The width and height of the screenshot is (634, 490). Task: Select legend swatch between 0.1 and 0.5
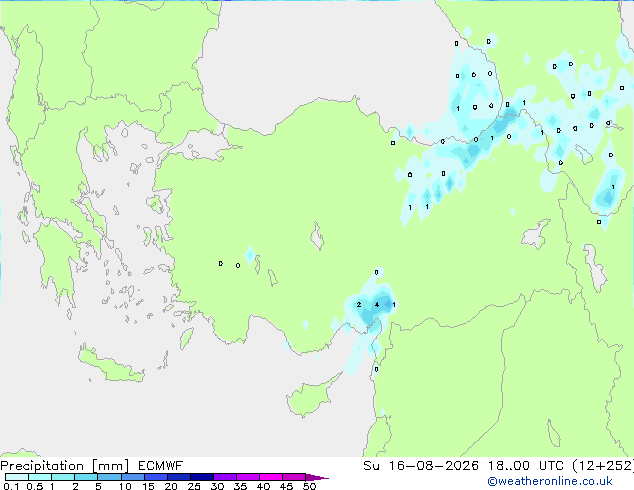[17, 477]
